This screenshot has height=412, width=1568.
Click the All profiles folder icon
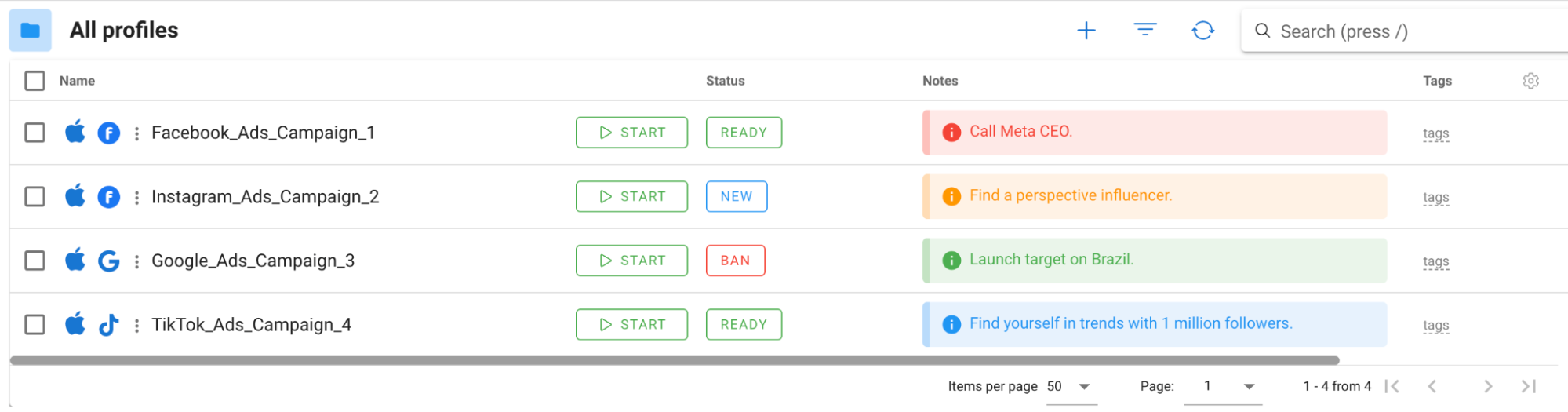[x=31, y=31]
